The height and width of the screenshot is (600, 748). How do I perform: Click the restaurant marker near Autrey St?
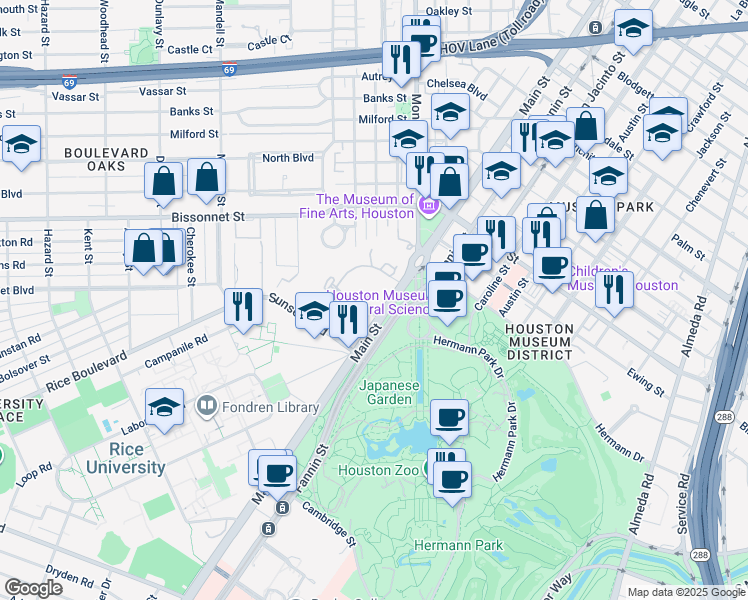click(x=402, y=61)
